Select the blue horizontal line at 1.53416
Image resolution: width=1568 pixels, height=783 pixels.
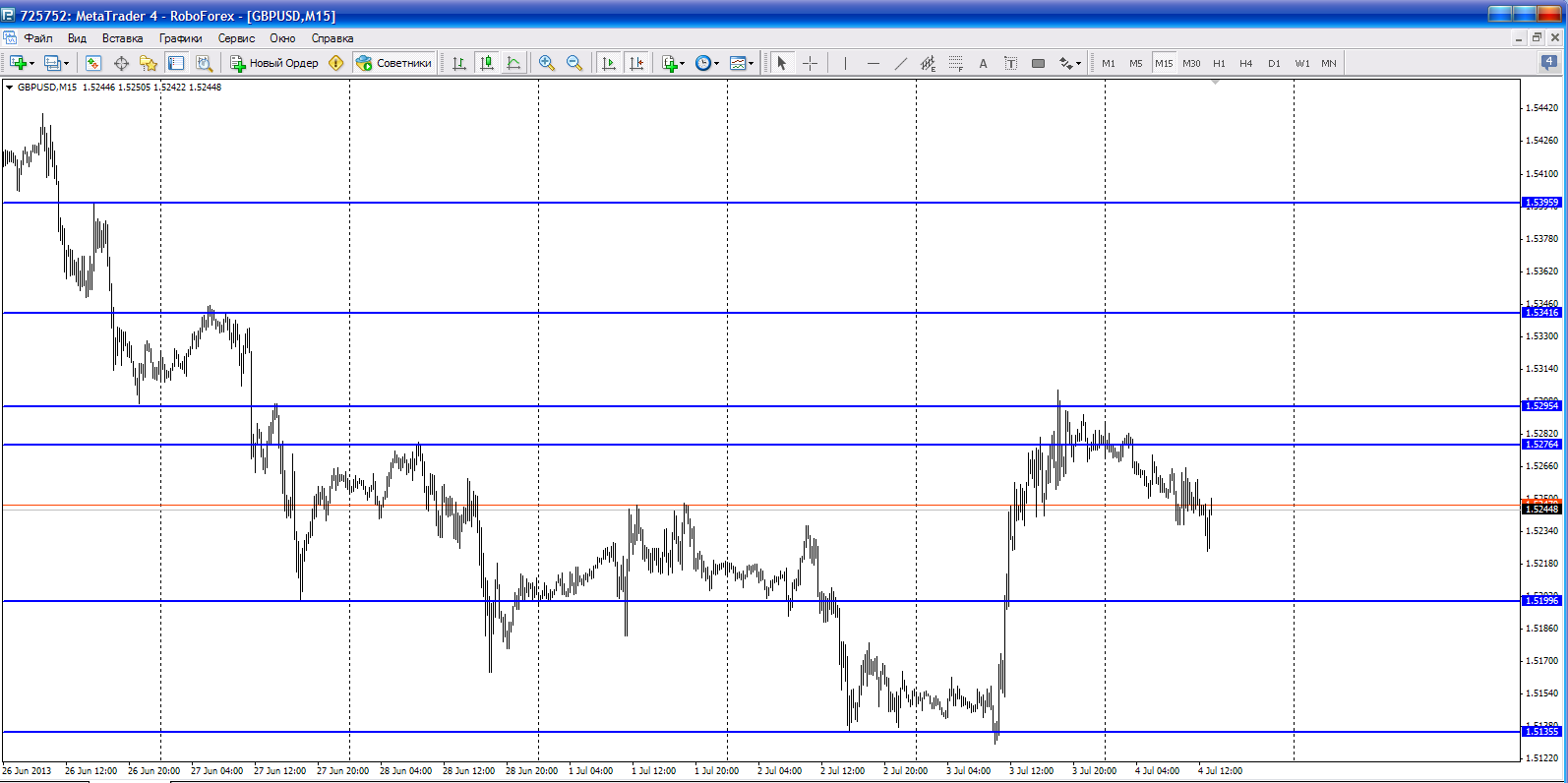761,313
